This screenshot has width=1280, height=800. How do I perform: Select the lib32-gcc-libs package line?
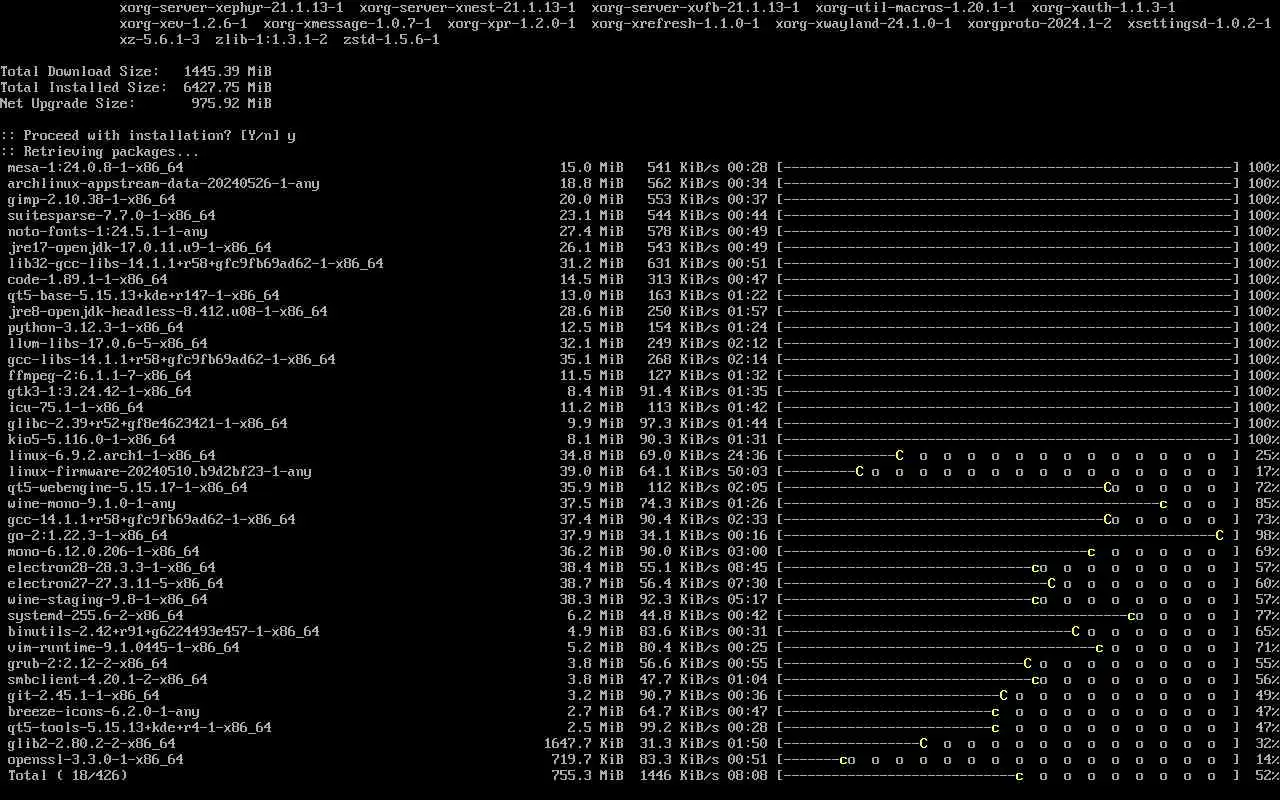(x=195, y=264)
